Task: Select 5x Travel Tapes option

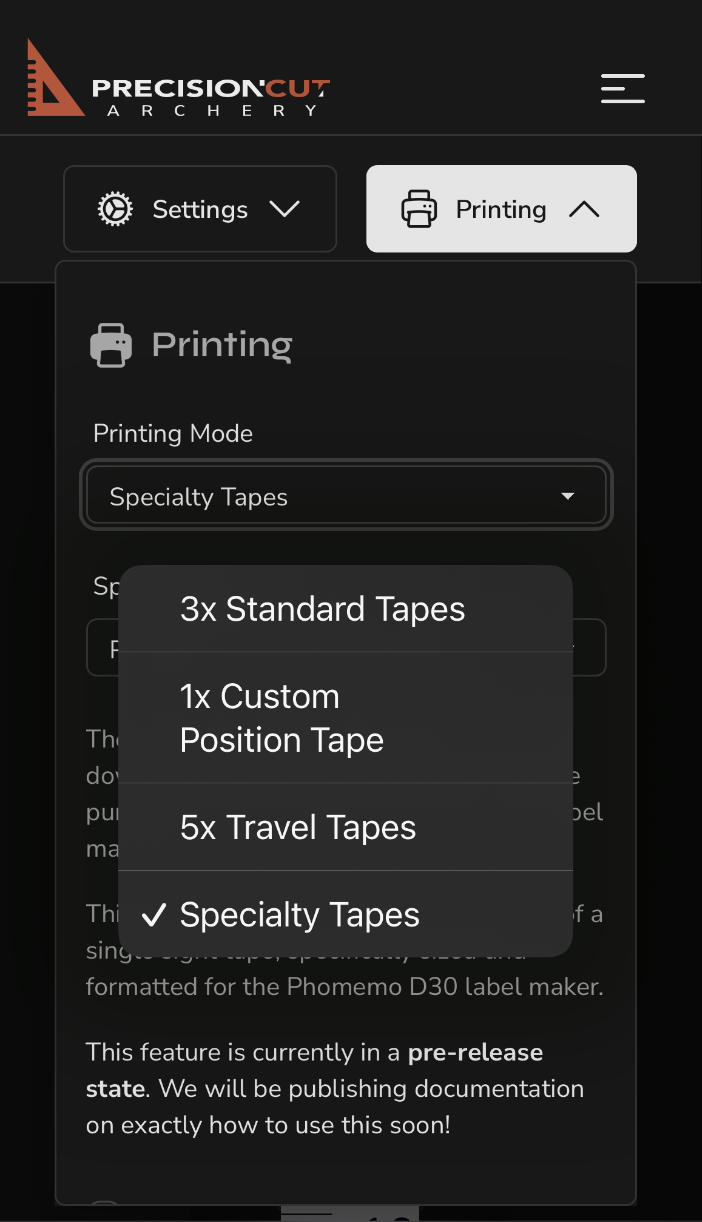Action: [346, 827]
